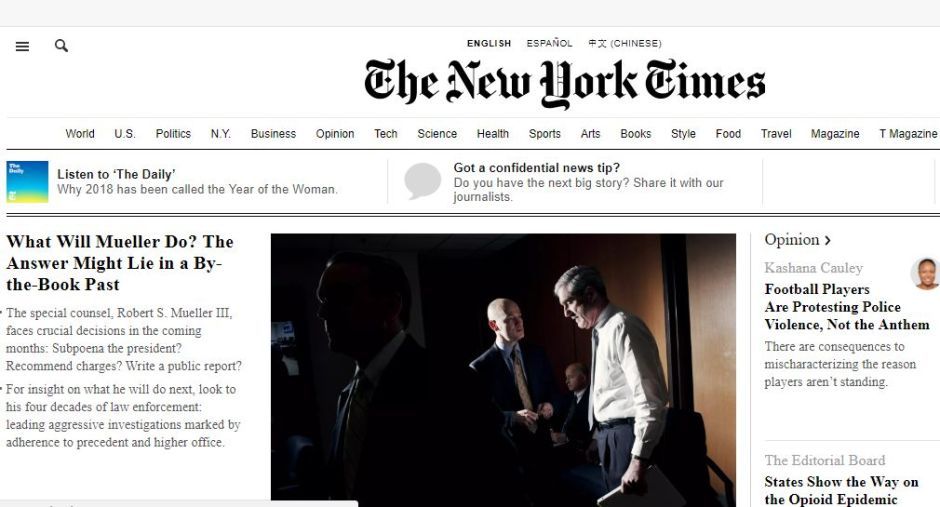Click the search magnifier icon
Image resolution: width=940 pixels, height=507 pixels.
pos(61,46)
